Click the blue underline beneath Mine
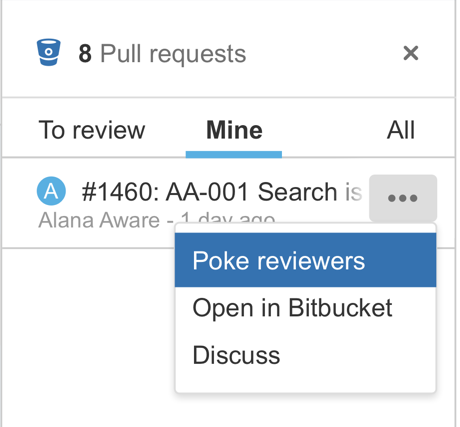460x427 pixels. (234, 154)
